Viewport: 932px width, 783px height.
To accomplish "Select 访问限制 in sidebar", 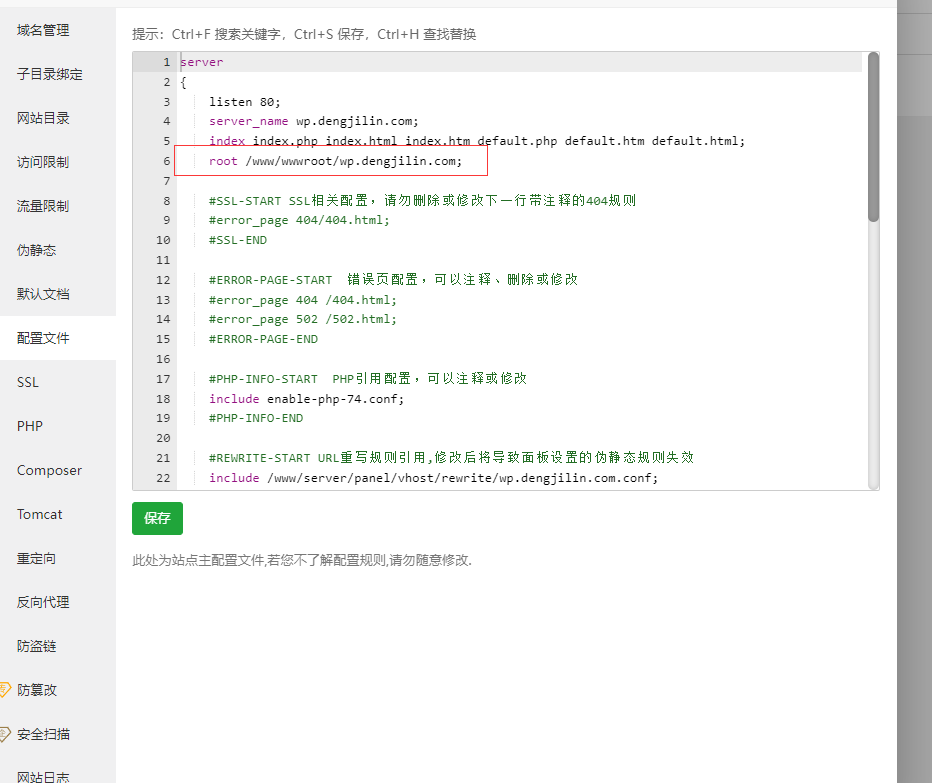I will [43, 162].
